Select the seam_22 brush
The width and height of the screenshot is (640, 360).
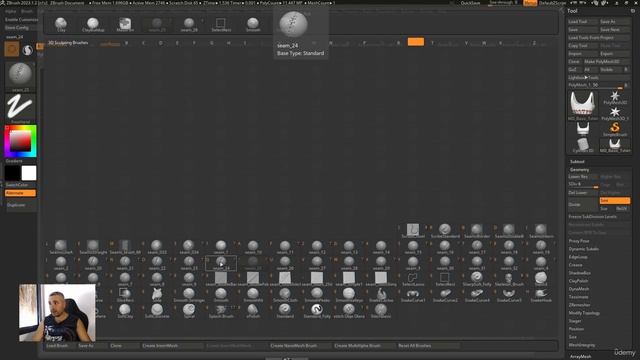[157, 263]
